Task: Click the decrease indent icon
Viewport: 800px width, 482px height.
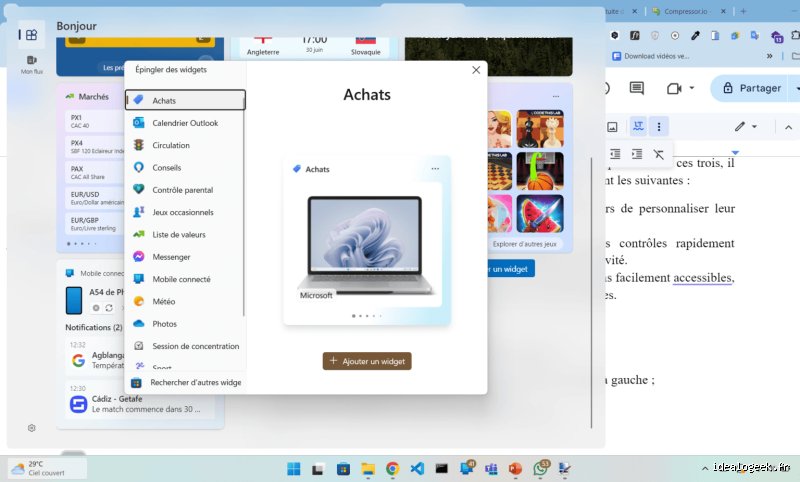Action: click(x=615, y=154)
